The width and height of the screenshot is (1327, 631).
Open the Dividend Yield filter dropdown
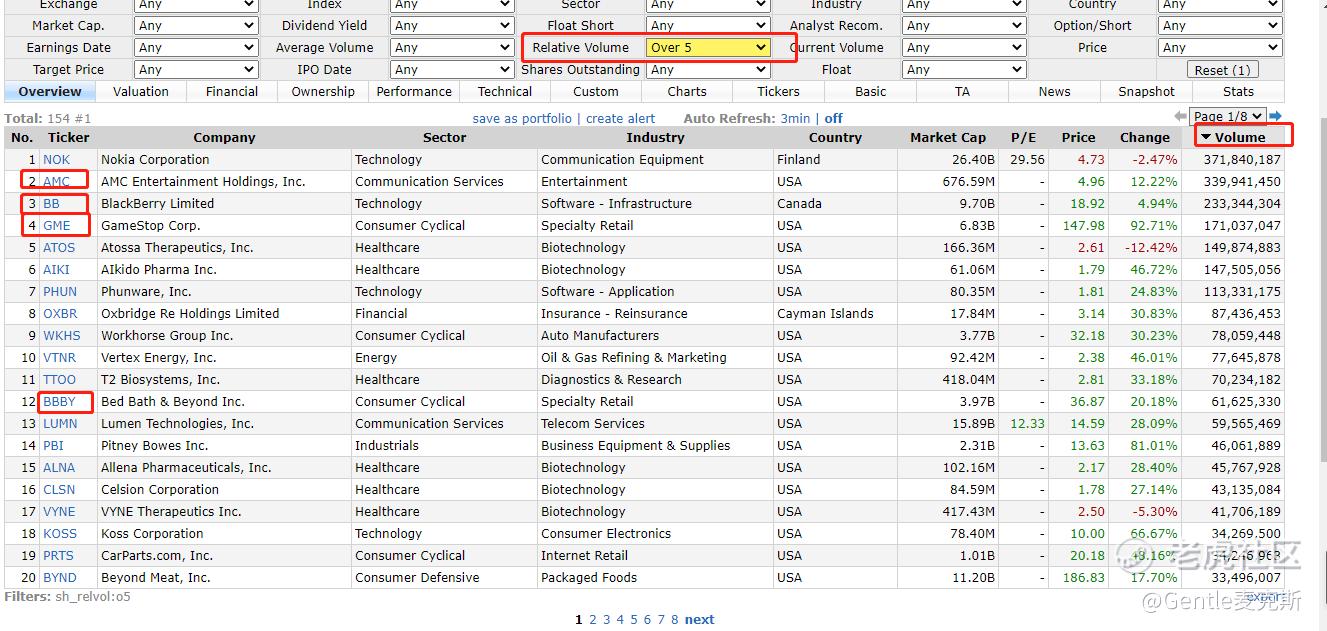[x=452, y=25]
